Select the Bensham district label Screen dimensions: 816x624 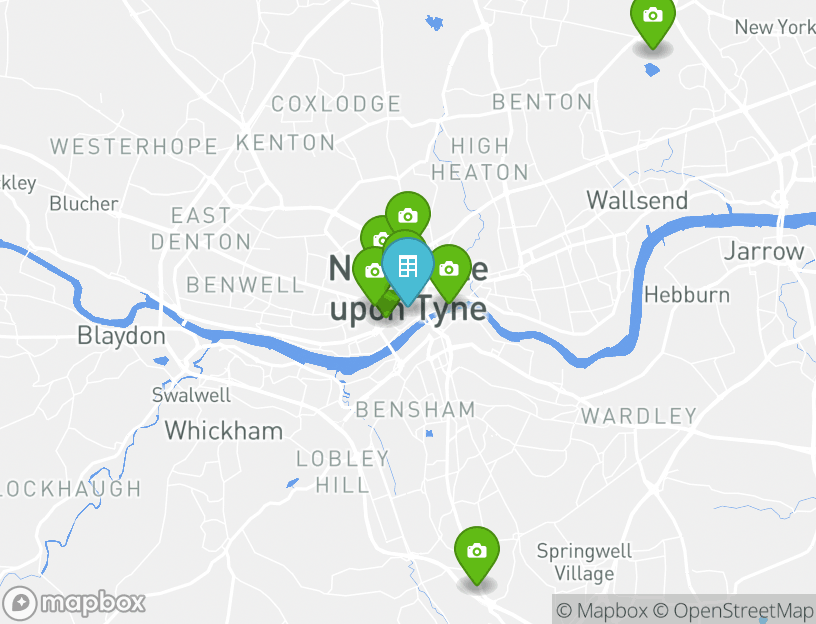[416, 410]
